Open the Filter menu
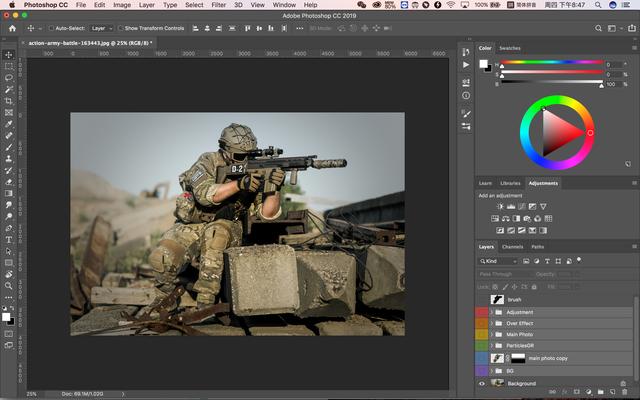640x400 pixels. click(218, 5)
